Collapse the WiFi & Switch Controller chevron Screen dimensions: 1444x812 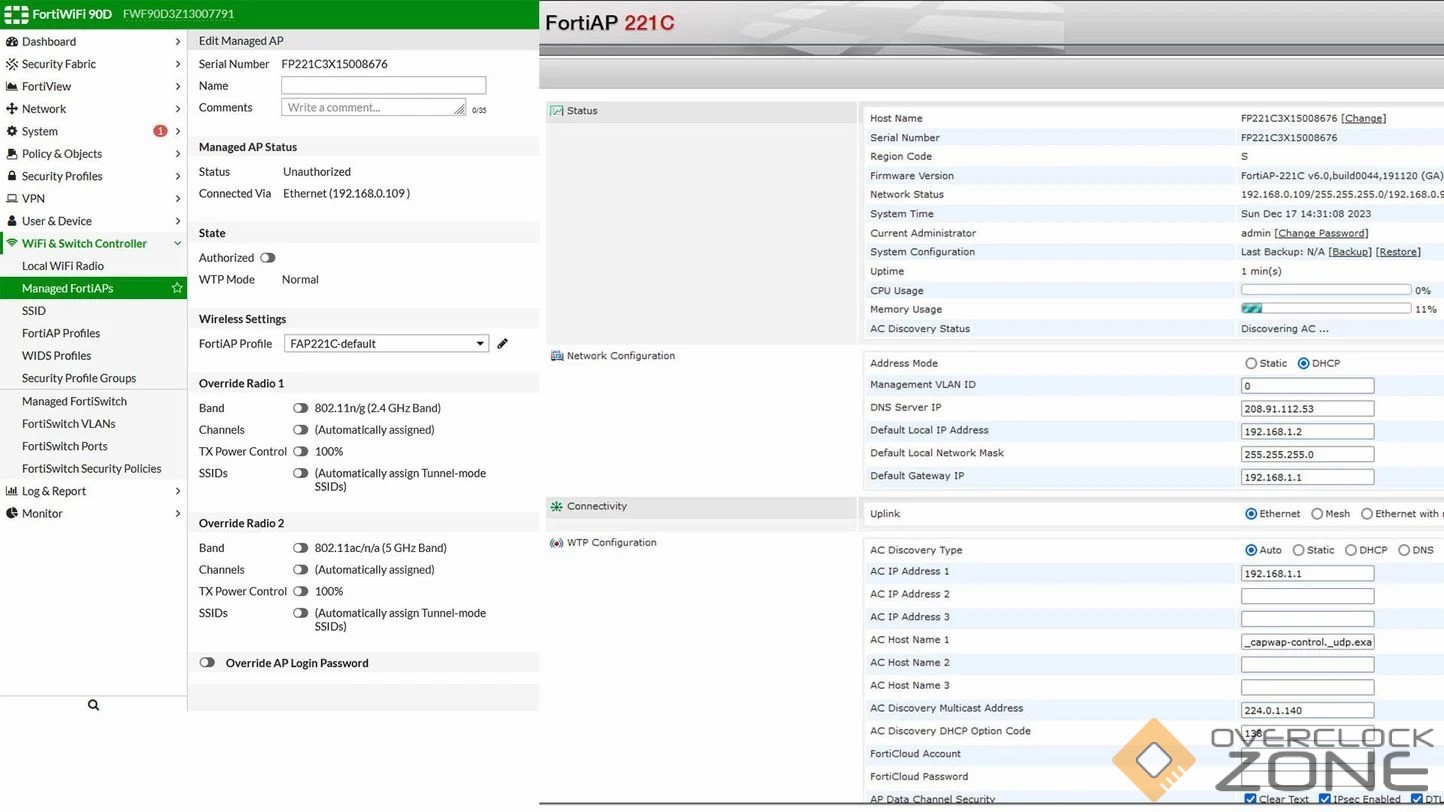[178, 244]
